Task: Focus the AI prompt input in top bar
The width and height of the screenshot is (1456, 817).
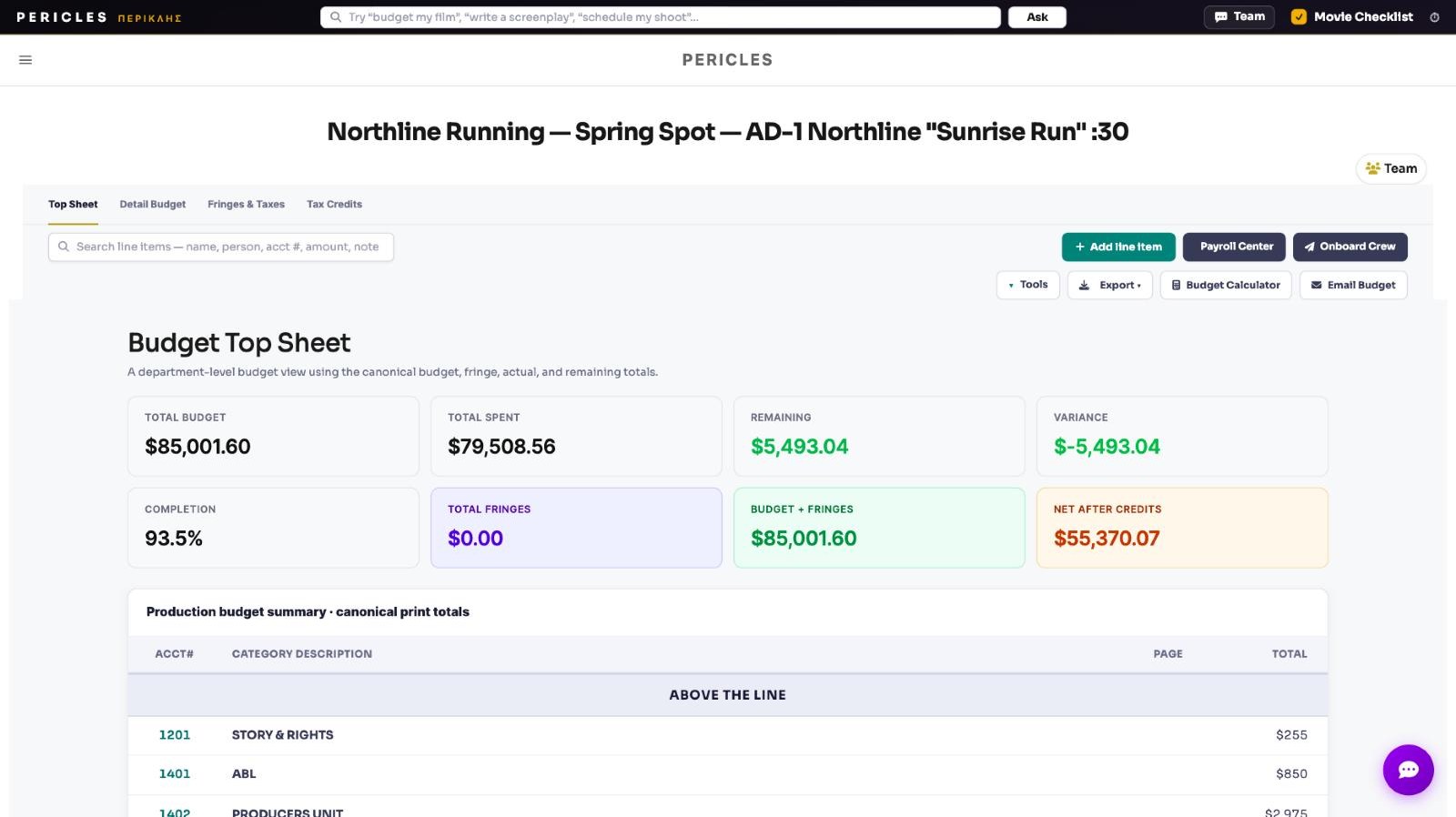Action: point(661,17)
